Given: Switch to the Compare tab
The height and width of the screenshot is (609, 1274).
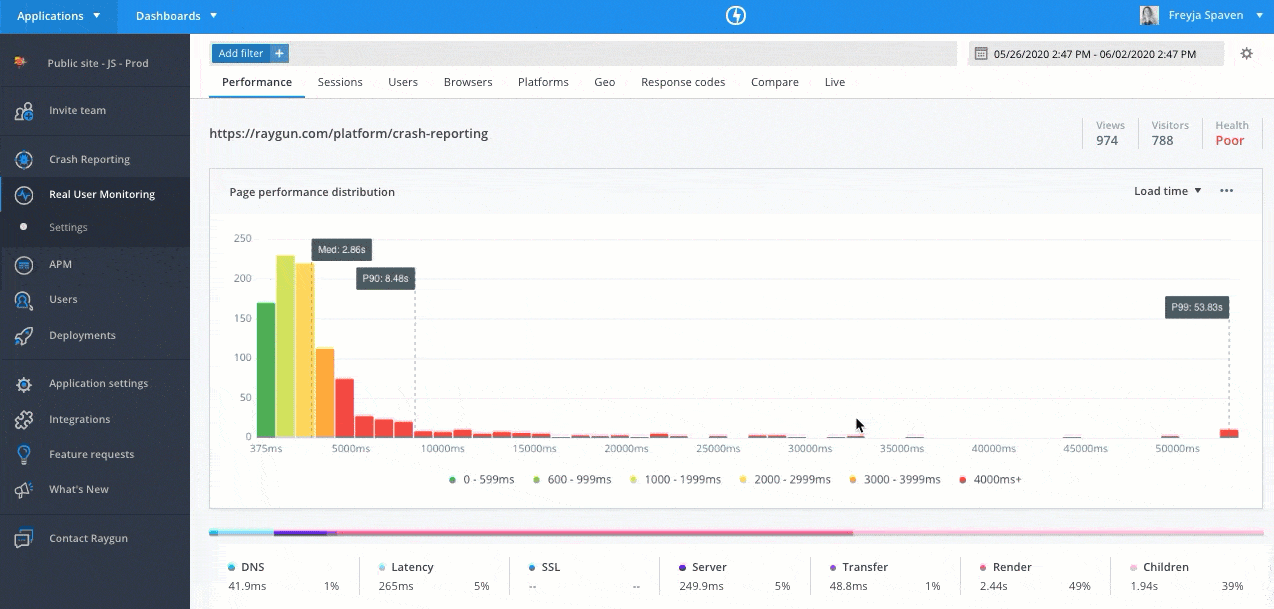Looking at the screenshot, I should point(775,82).
